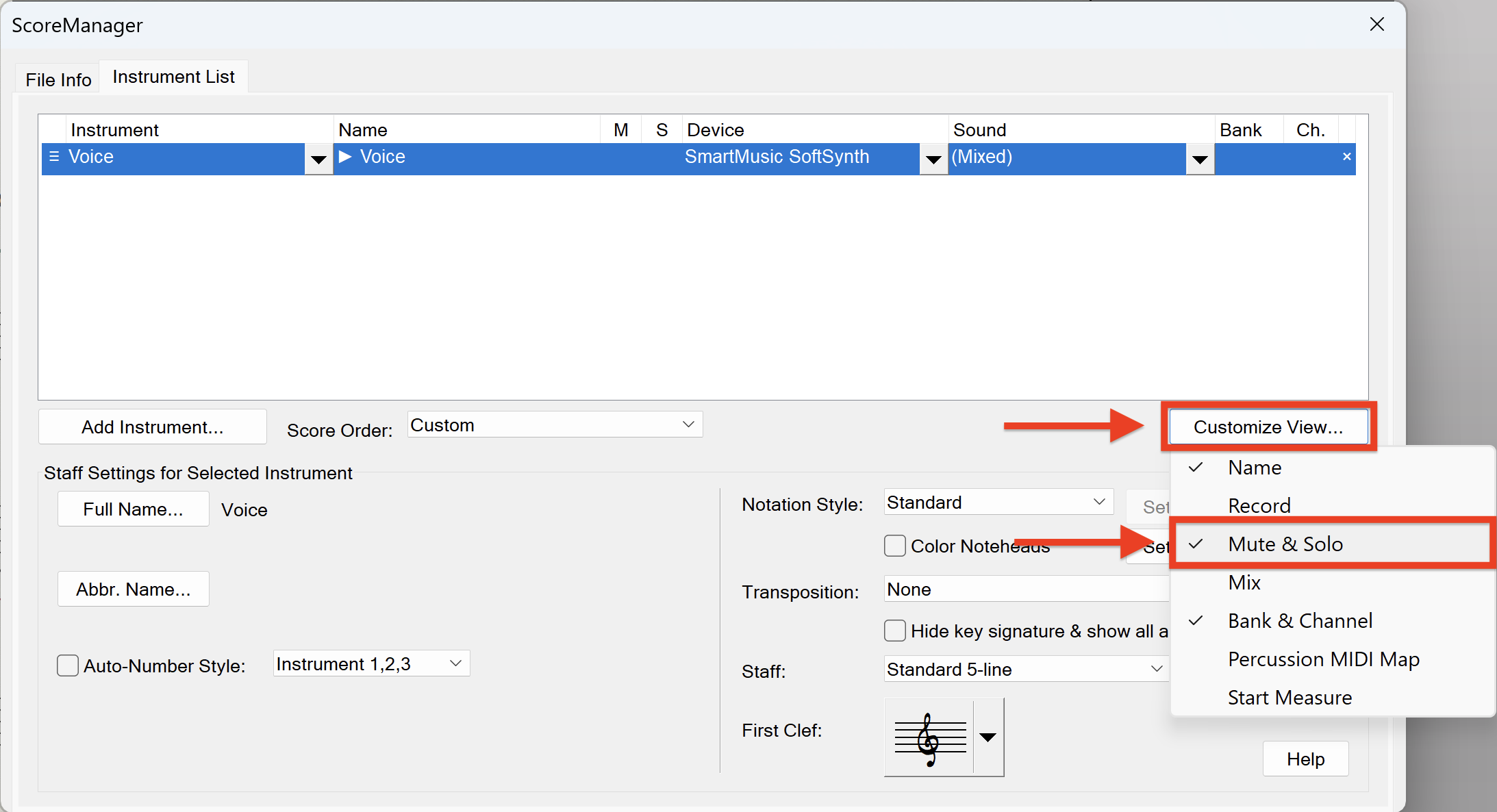Viewport: 1497px width, 812px height.
Task: Close the ScoreManager window
Action: (x=1377, y=25)
